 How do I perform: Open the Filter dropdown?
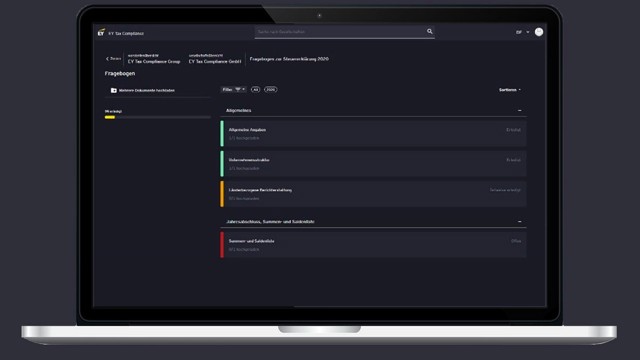click(x=233, y=89)
